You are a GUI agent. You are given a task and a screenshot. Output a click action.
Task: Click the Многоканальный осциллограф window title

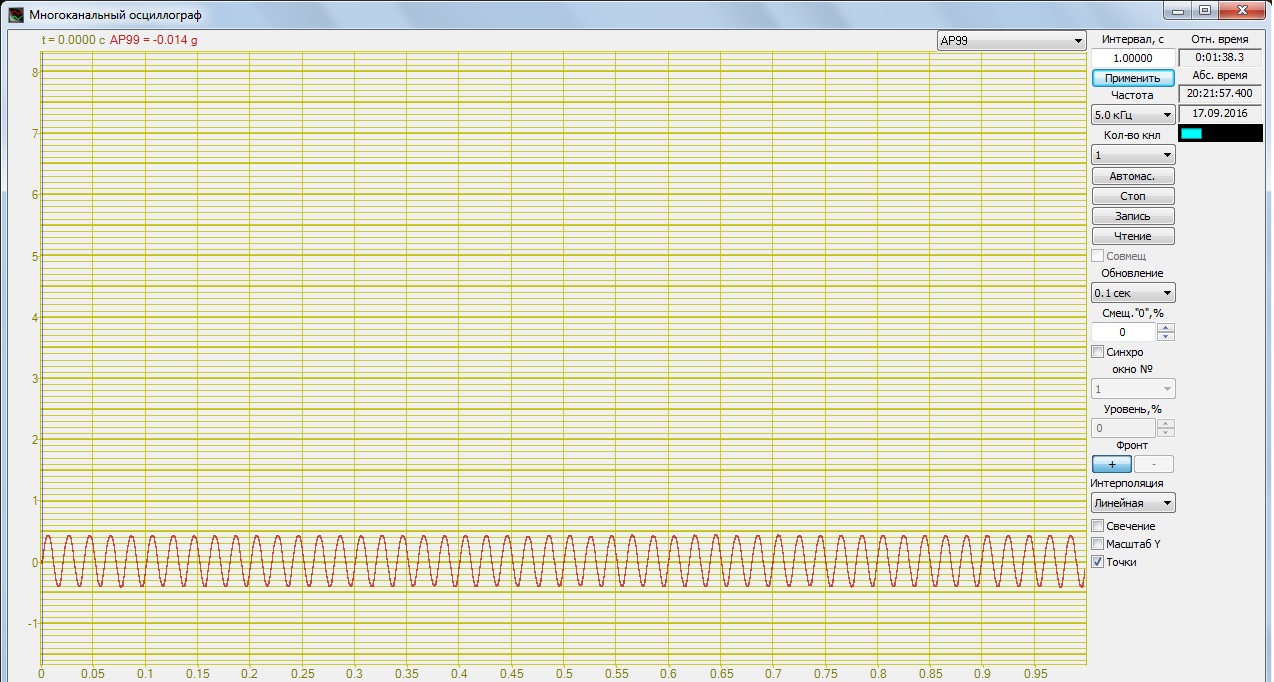point(115,15)
